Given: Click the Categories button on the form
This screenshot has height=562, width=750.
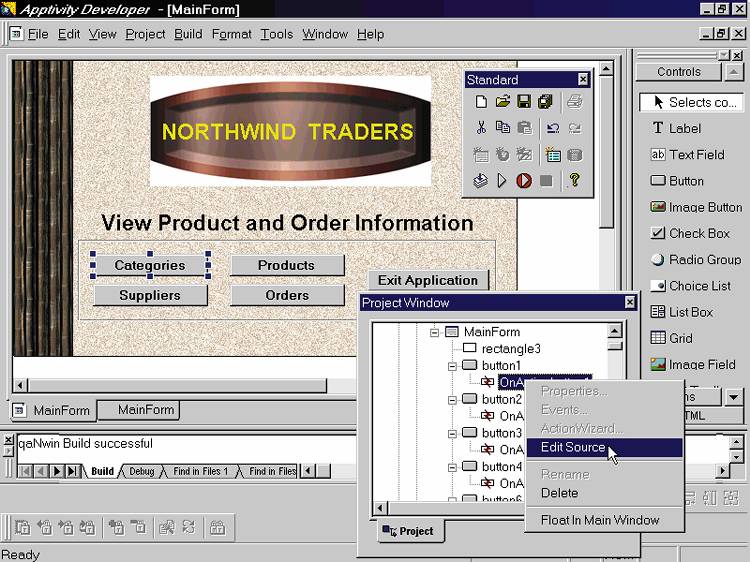Looking at the screenshot, I should [150, 265].
